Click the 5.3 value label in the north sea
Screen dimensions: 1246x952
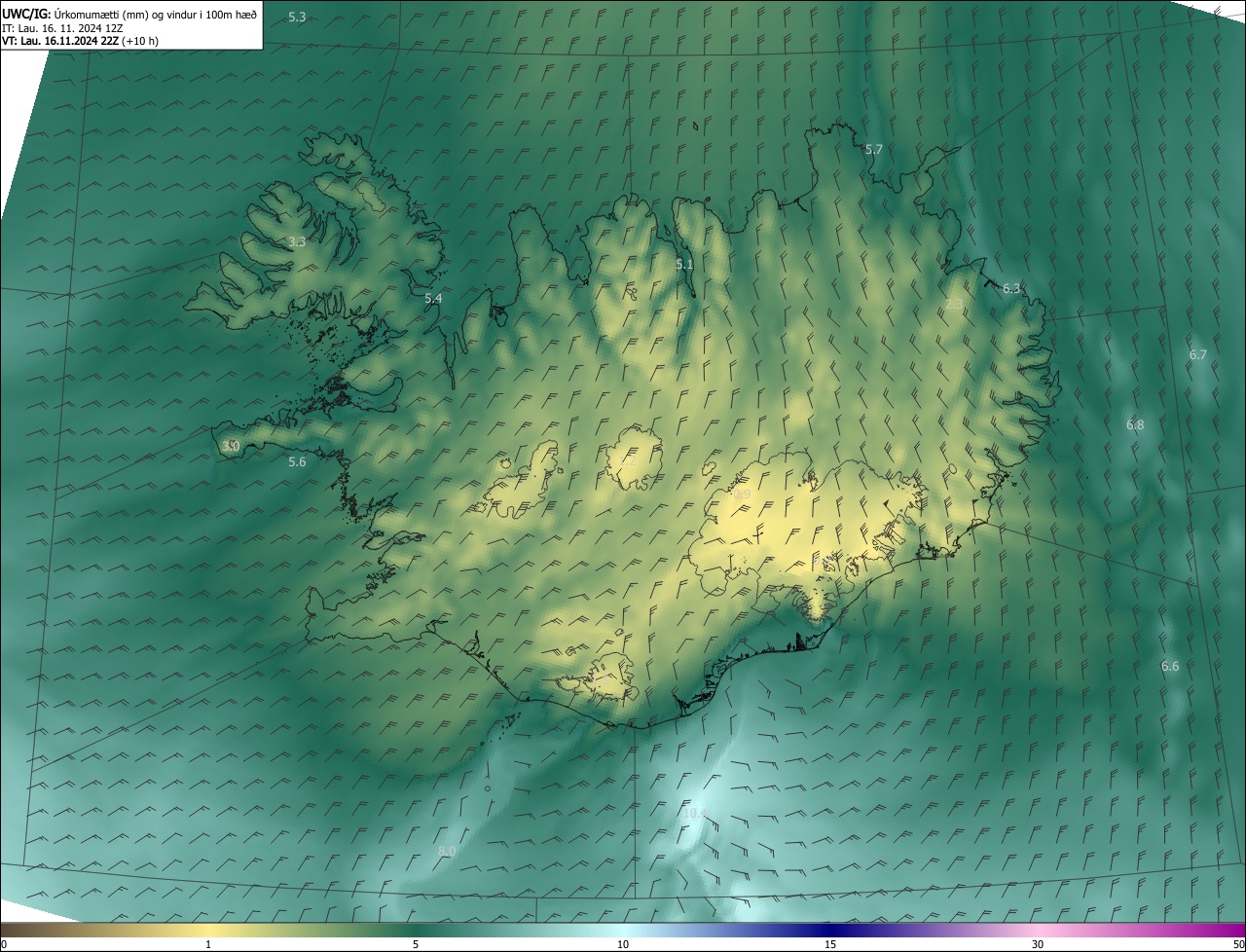pos(297,18)
